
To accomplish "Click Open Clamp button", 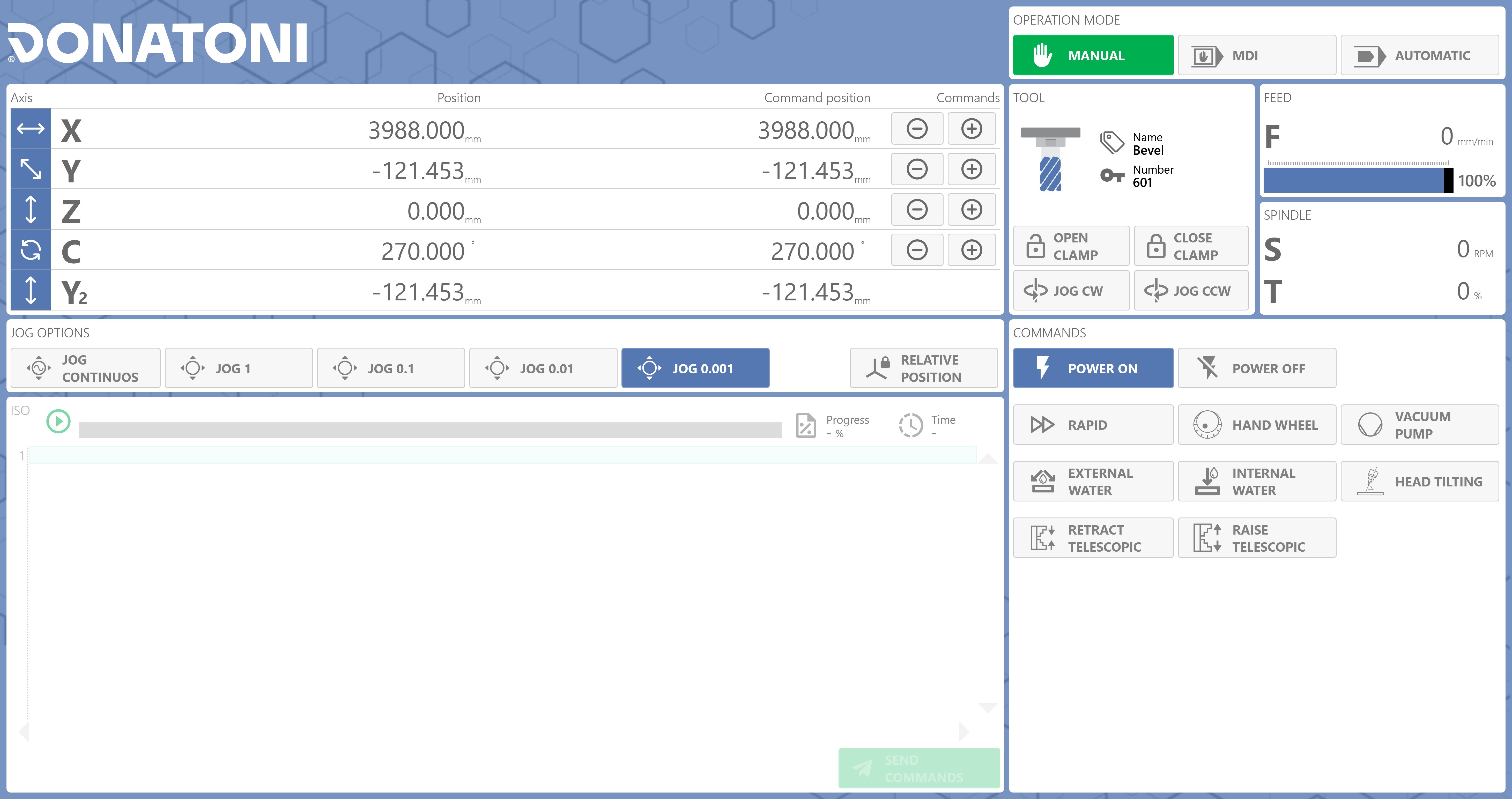I will pos(1071,246).
